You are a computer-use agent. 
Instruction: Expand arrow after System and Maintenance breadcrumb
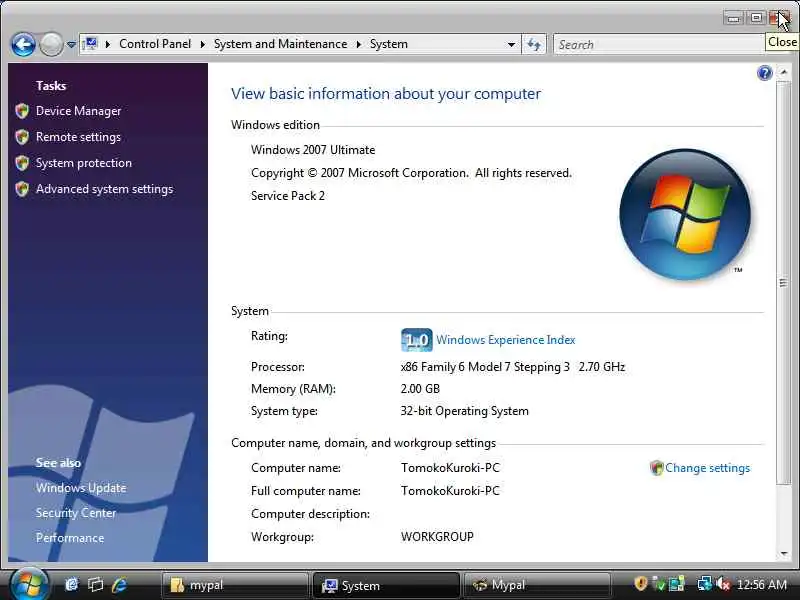(359, 44)
